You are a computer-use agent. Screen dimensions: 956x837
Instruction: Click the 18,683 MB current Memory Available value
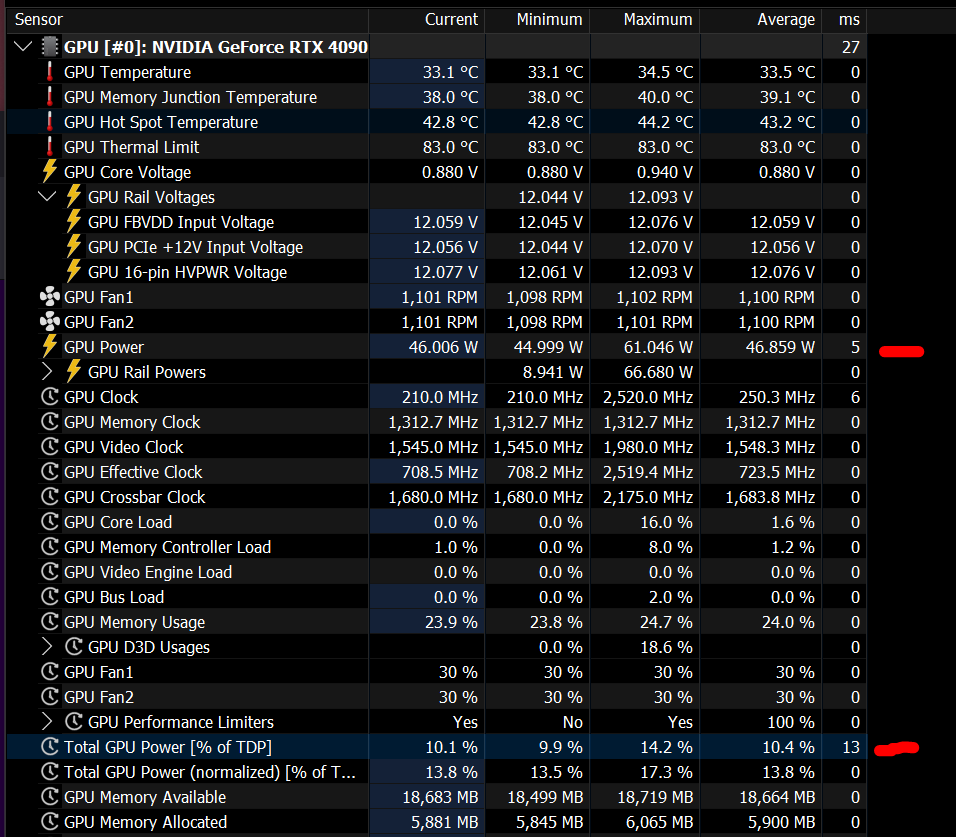click(440, 797)
